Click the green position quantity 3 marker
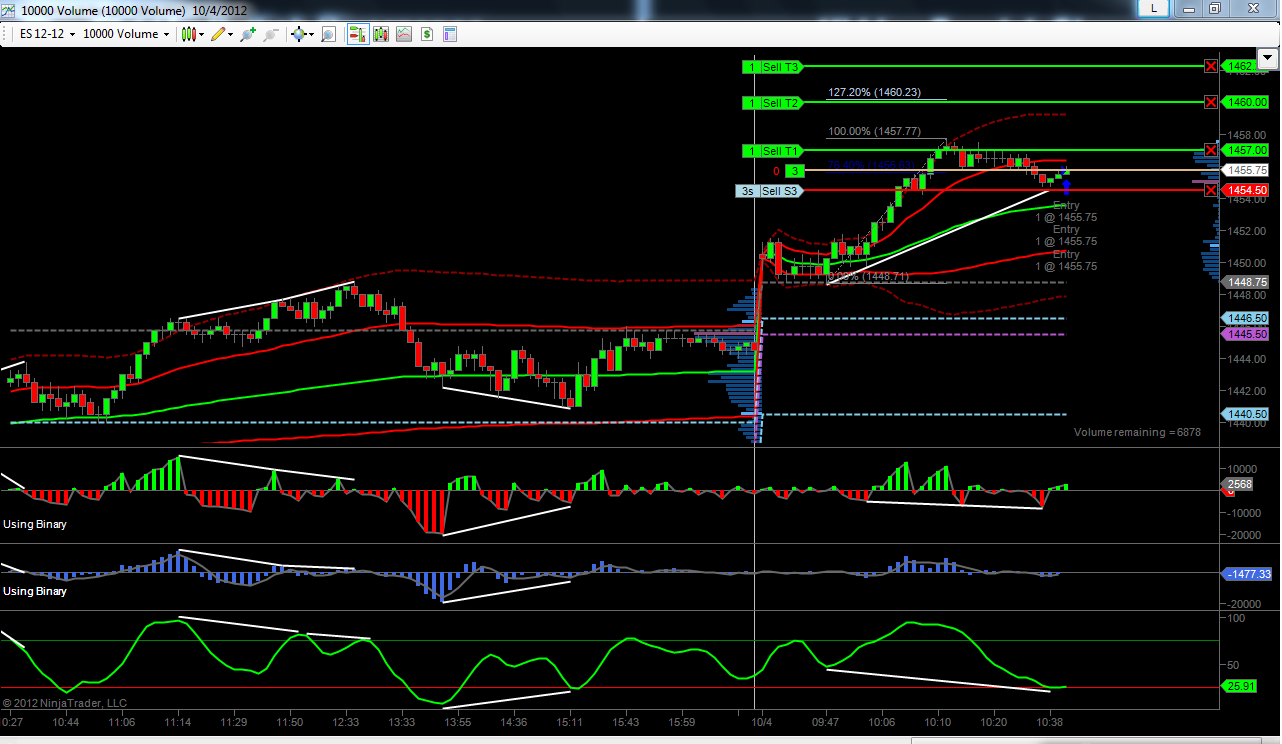The width and height of the screenshot is (1282, 744). 794,171
